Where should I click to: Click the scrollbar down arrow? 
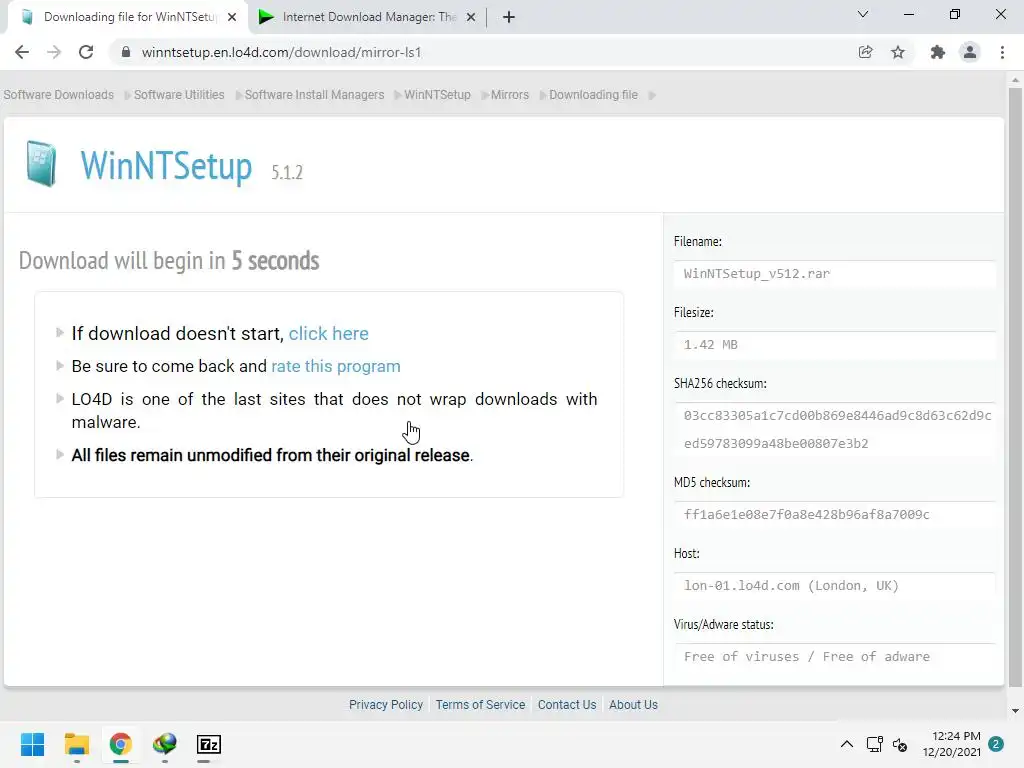(1015, 711)
